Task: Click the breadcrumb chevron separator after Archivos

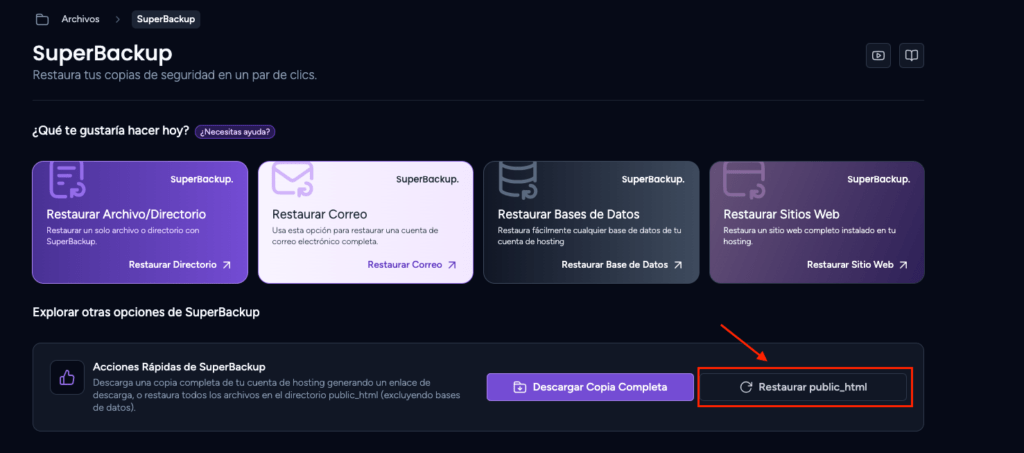Action: pyautogui.click(x=118, y=20)
